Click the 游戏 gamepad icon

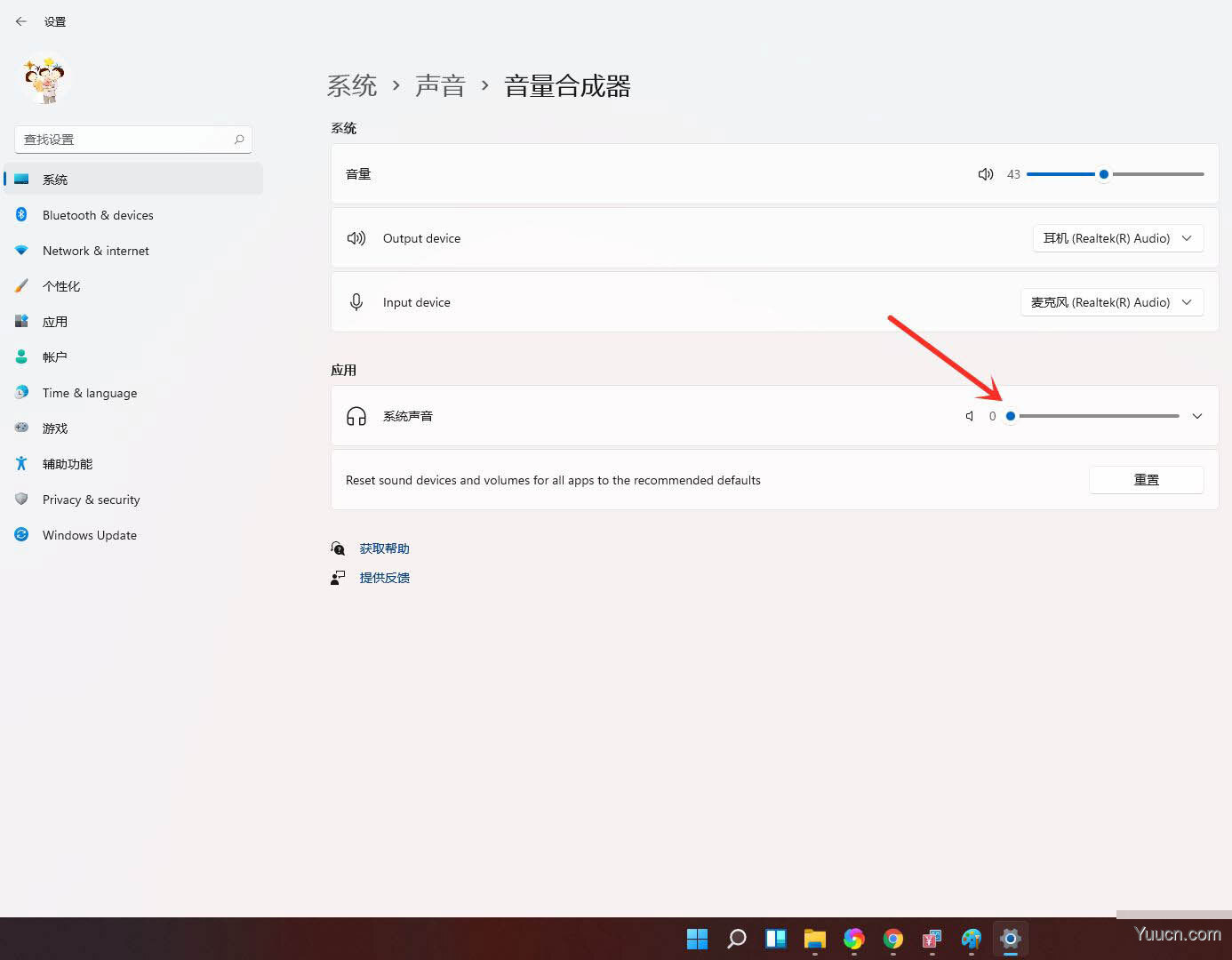21,428
